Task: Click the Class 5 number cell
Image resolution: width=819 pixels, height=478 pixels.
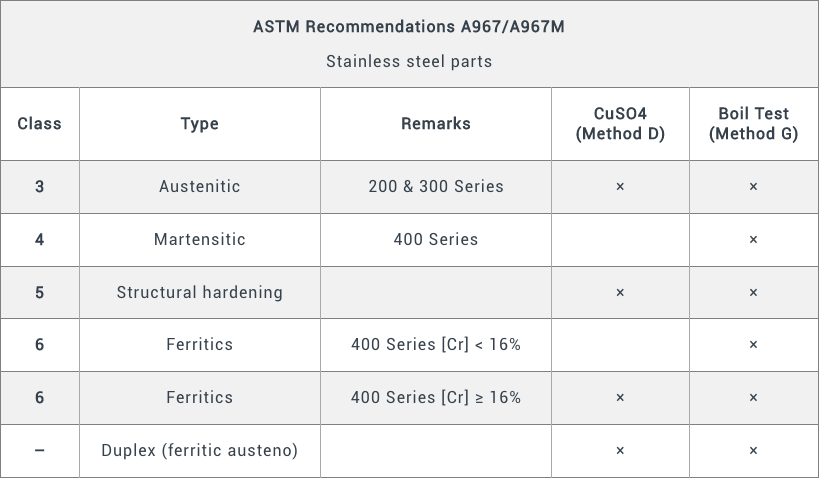Action: click(x=39, y=292)
